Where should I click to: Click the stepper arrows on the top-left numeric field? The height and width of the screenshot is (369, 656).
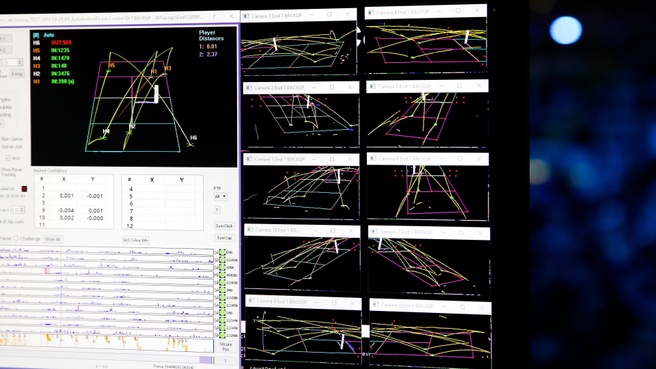(20, 62)
